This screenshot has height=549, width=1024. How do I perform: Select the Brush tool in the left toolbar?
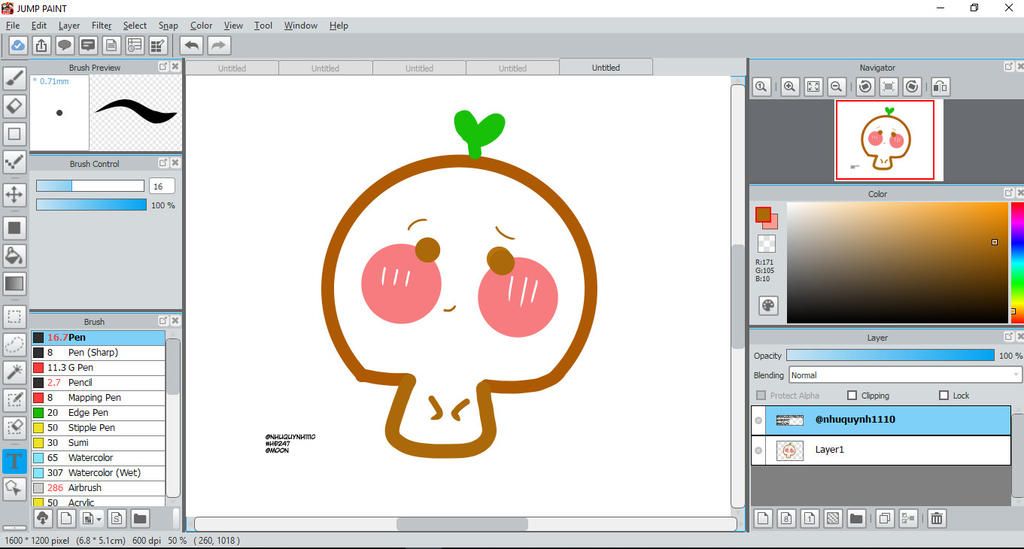click(14, 78)
